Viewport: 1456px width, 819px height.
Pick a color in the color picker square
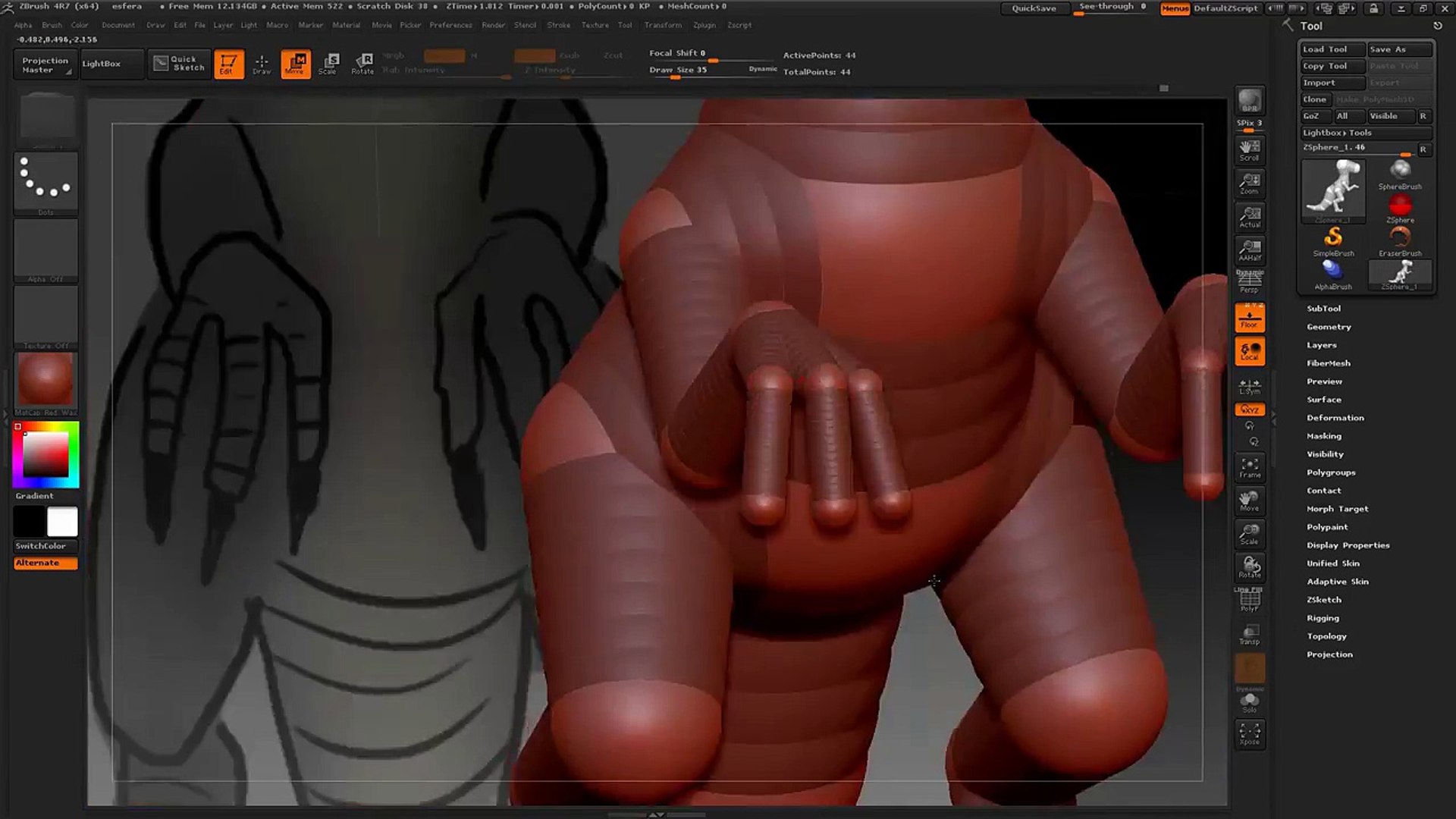[45, 455]
